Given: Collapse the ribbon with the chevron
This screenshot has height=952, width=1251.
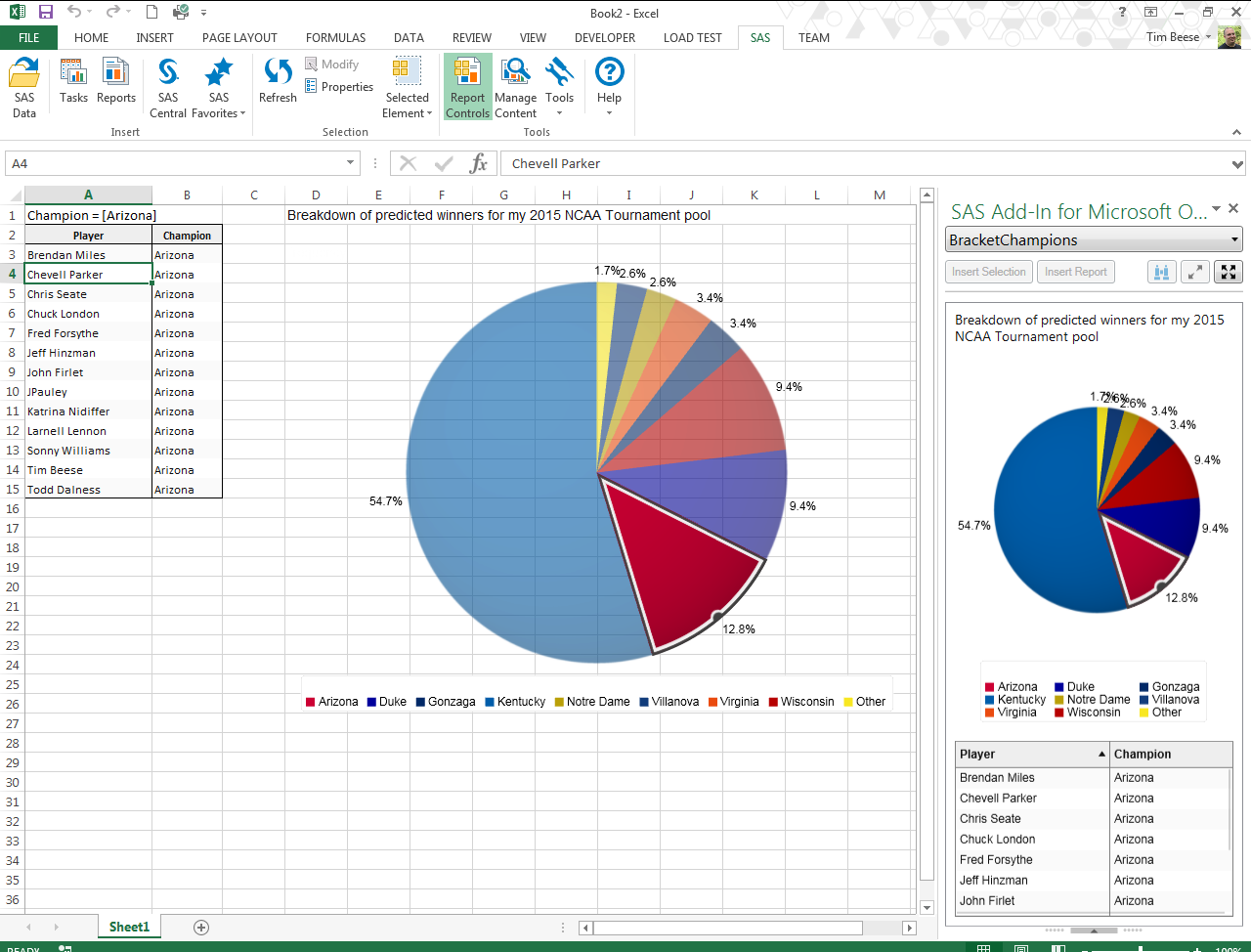Looking at the screenshot, I should pos(1237,132).
